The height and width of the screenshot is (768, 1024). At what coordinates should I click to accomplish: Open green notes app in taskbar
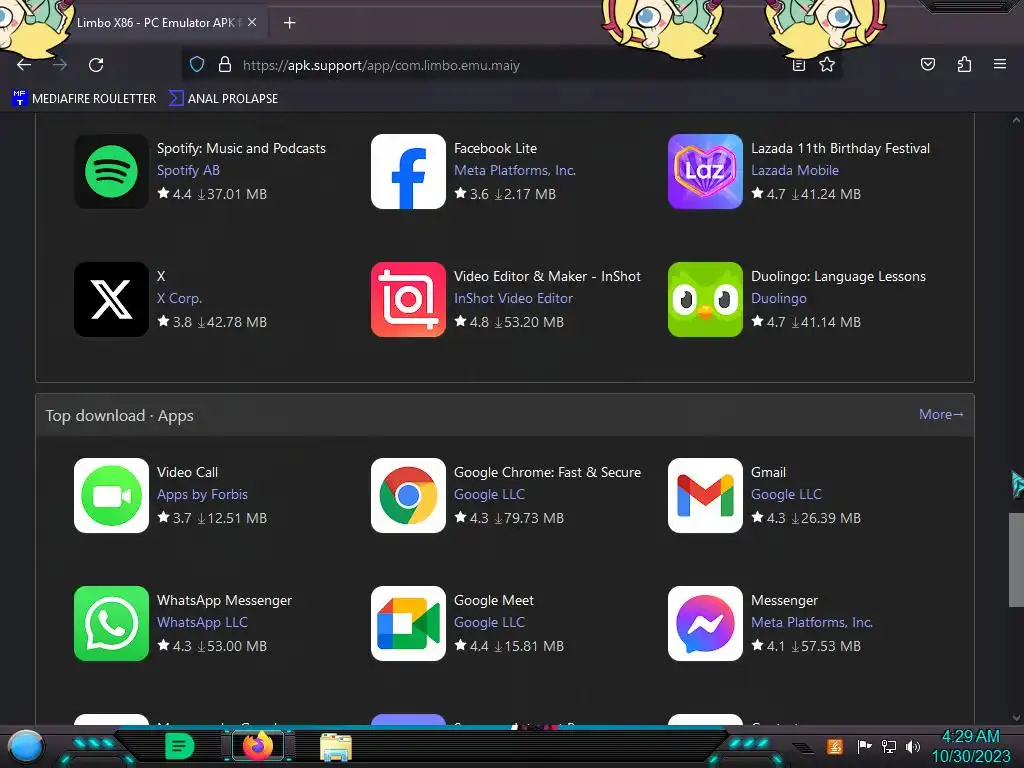(x=179, y=746)
